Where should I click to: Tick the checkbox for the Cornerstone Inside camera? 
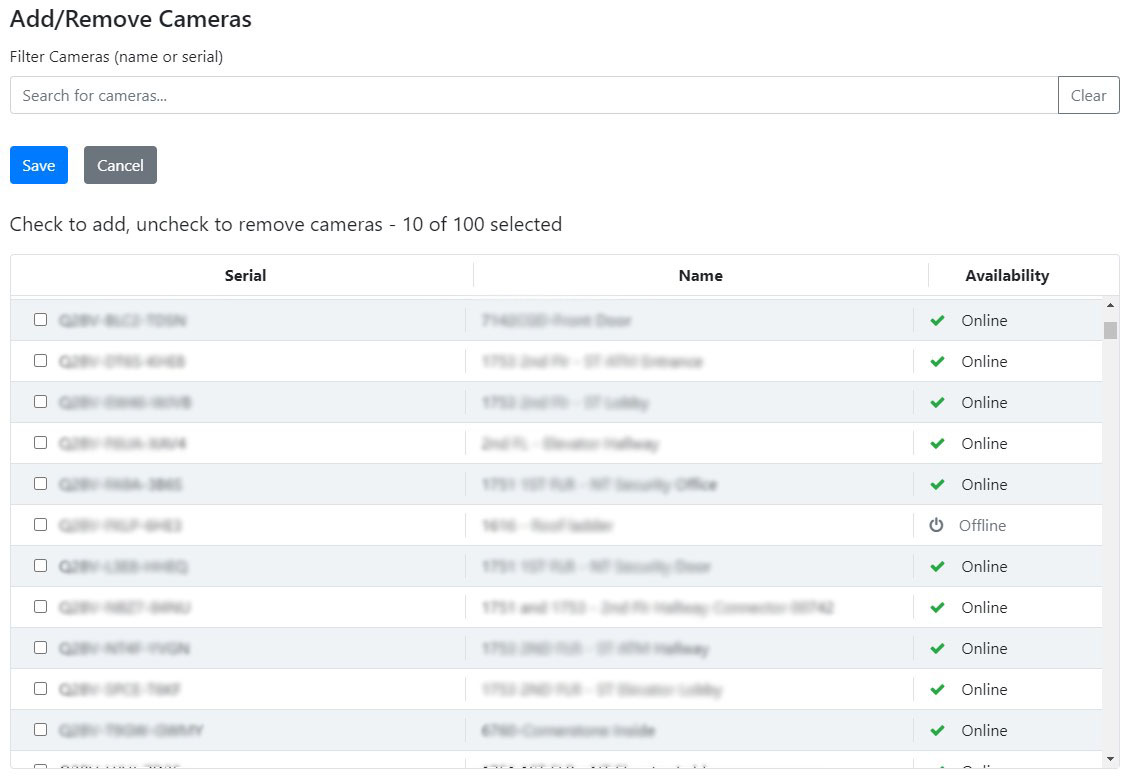(x=40, y=730)
